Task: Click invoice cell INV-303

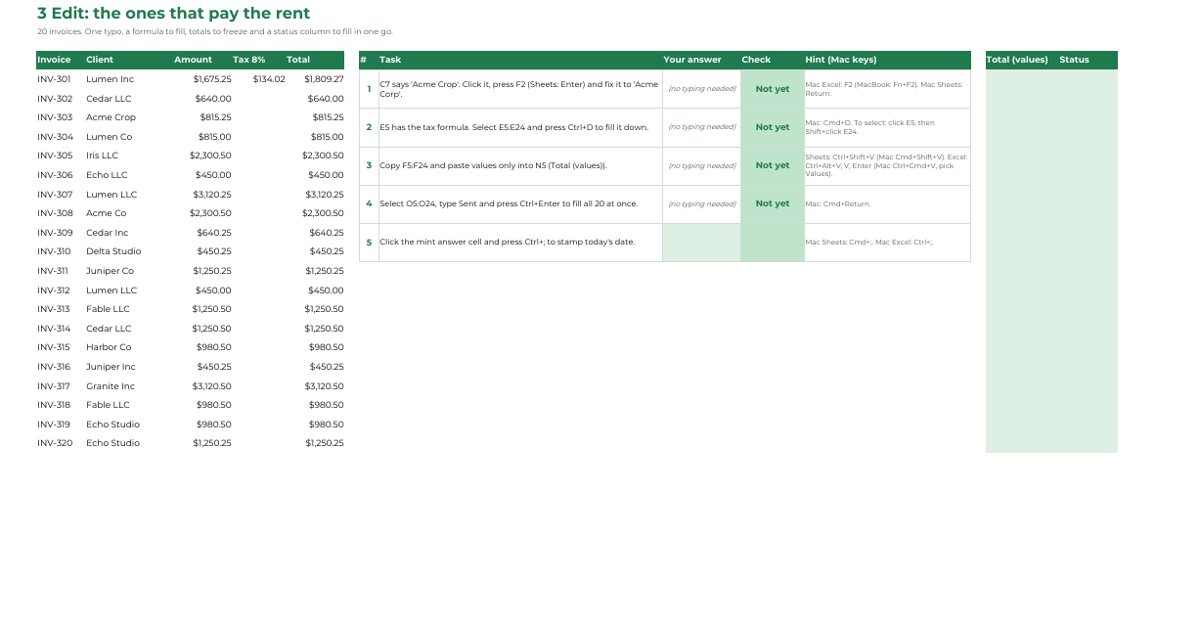Action: tap(59, 117)
